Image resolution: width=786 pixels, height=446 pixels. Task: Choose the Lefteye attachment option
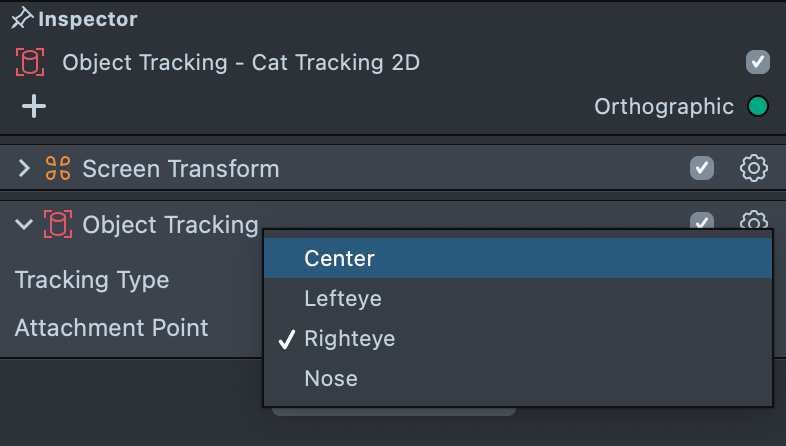[x=343, y=298]
